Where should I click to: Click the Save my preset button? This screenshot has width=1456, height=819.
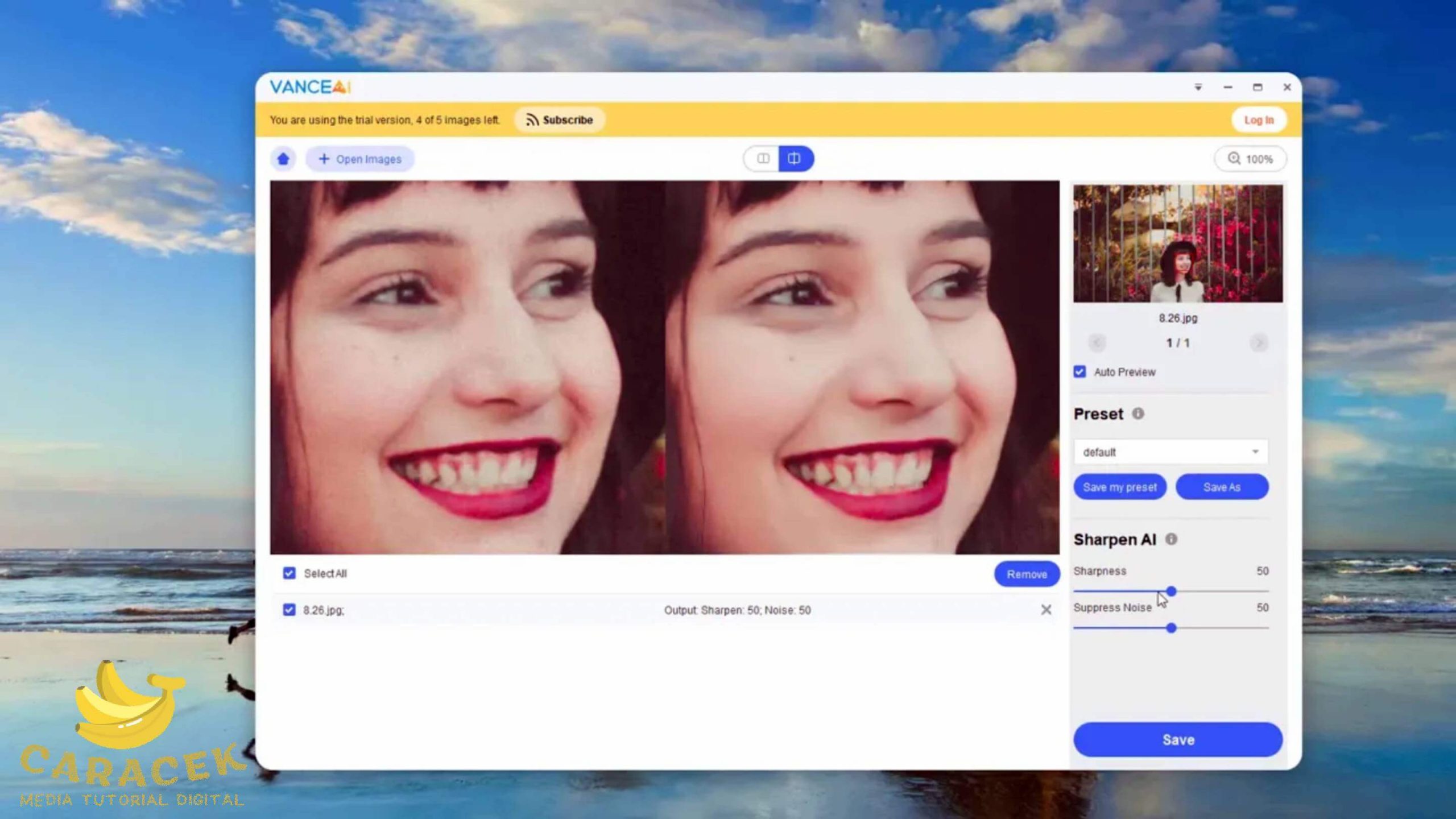click(1119, 487)
